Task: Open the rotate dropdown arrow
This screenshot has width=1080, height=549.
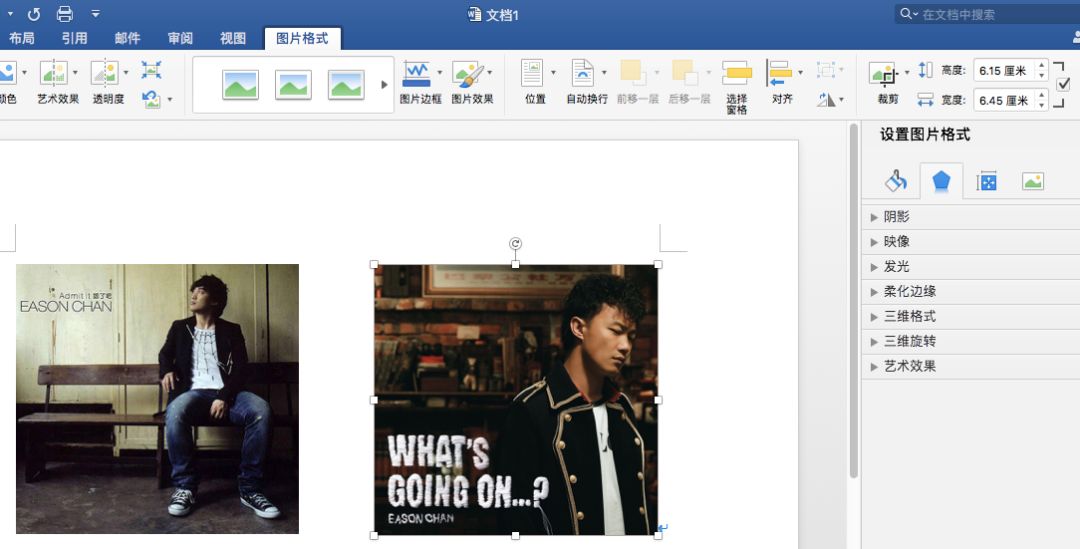Action: 842,101
